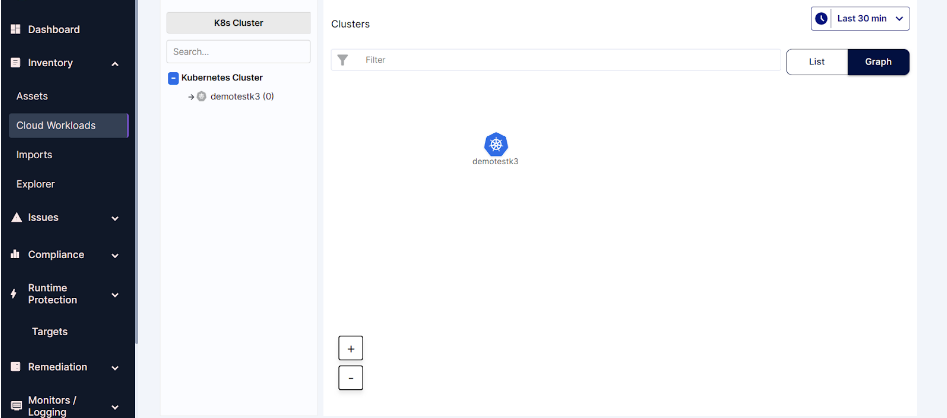Switch to List view
Viewport: 947px width, 418px height.
817,62
